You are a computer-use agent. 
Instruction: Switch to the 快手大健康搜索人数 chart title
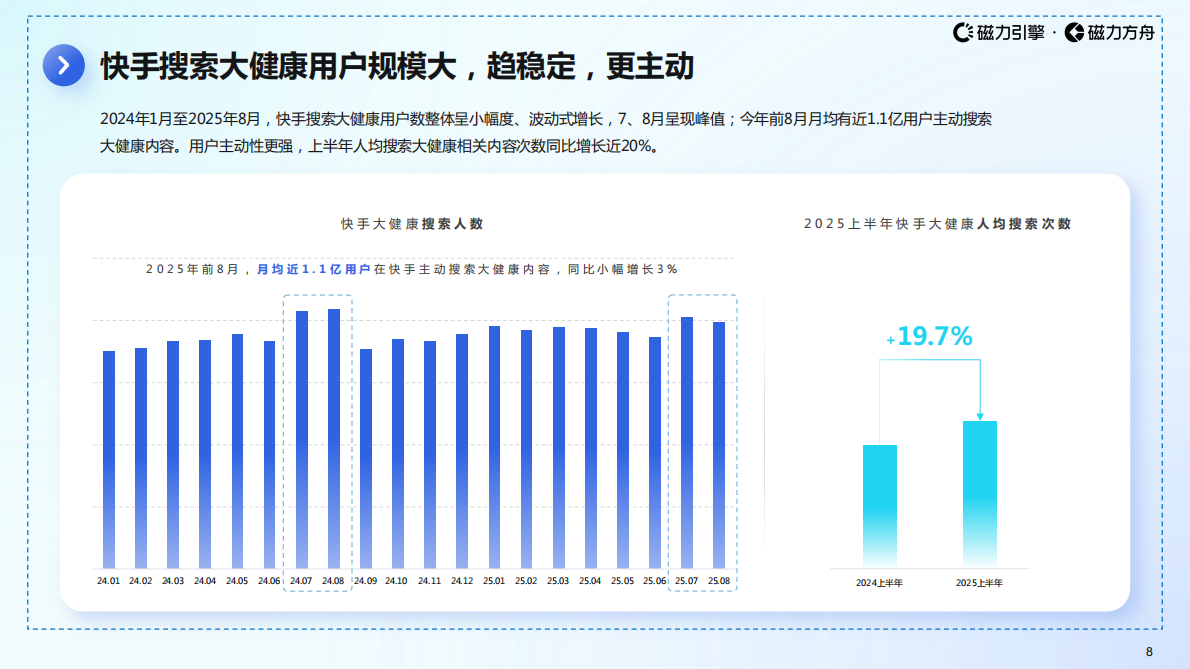click(x=410, y=225)
